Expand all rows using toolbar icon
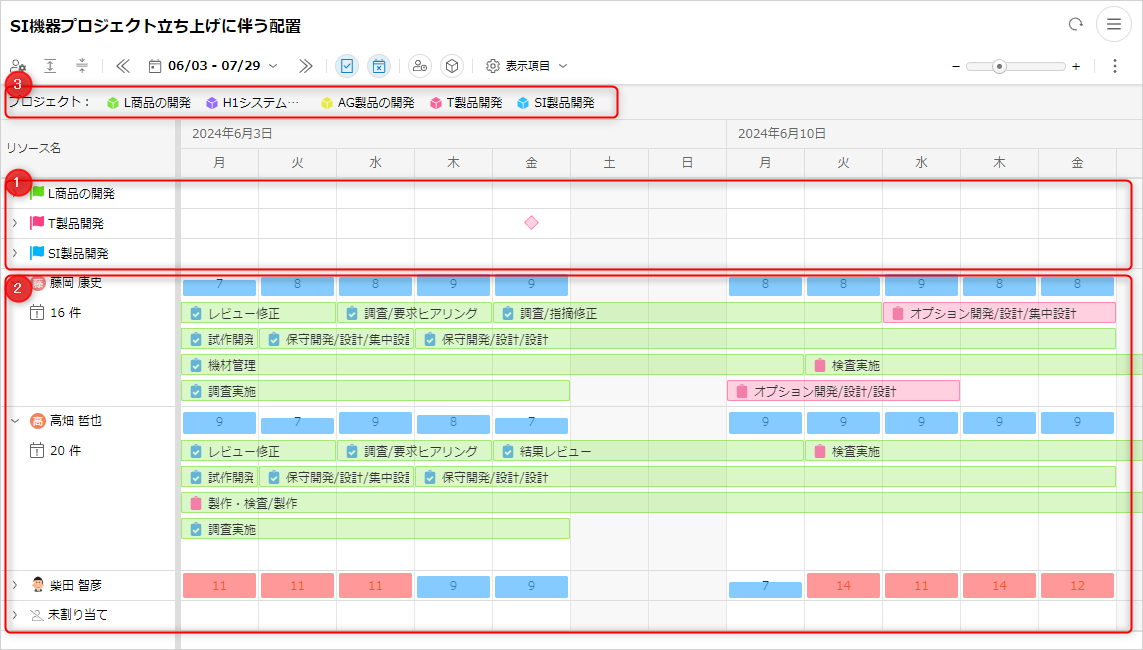The width and height of the screenshot is (1143, 650). click(x=50, y=66)
